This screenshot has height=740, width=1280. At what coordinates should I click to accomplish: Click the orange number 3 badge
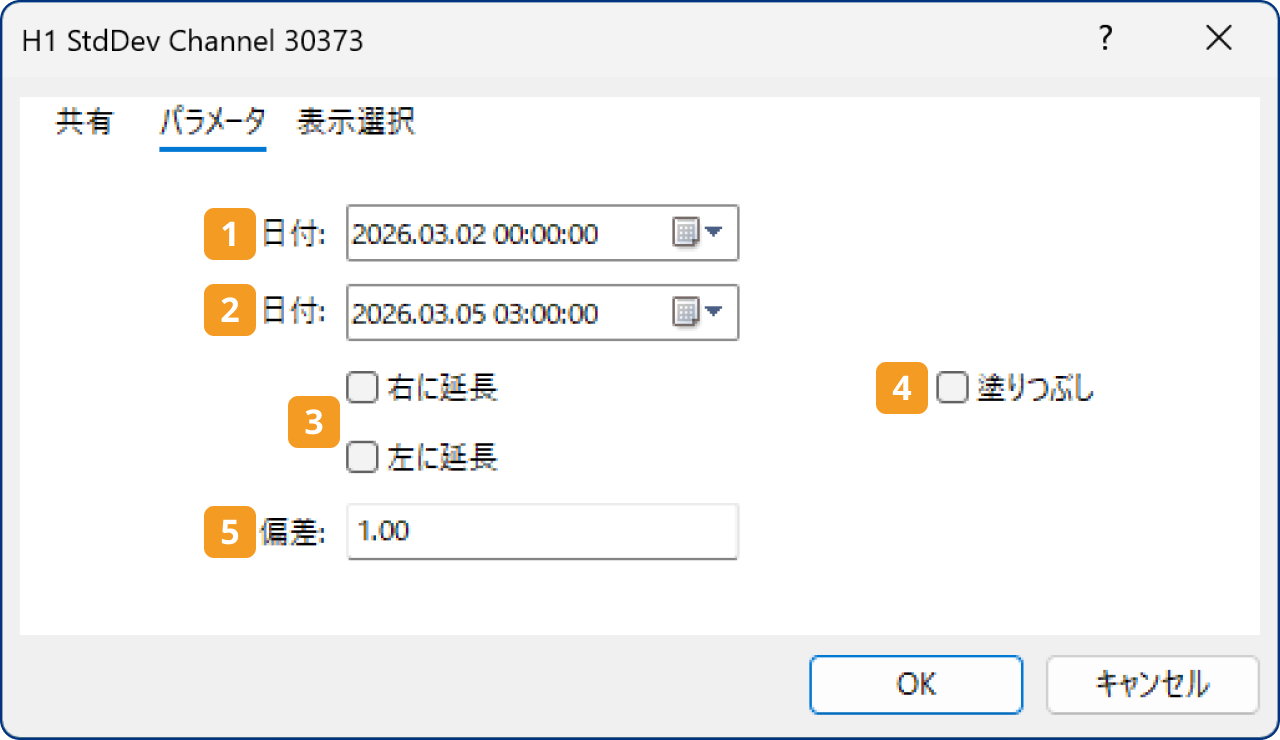(x=314, y=422)
